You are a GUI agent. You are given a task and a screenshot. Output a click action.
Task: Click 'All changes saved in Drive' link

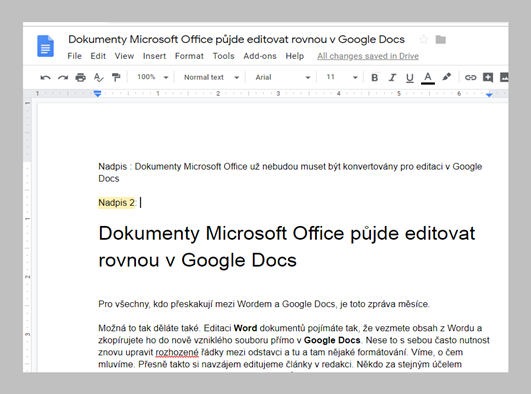(368, 56)
